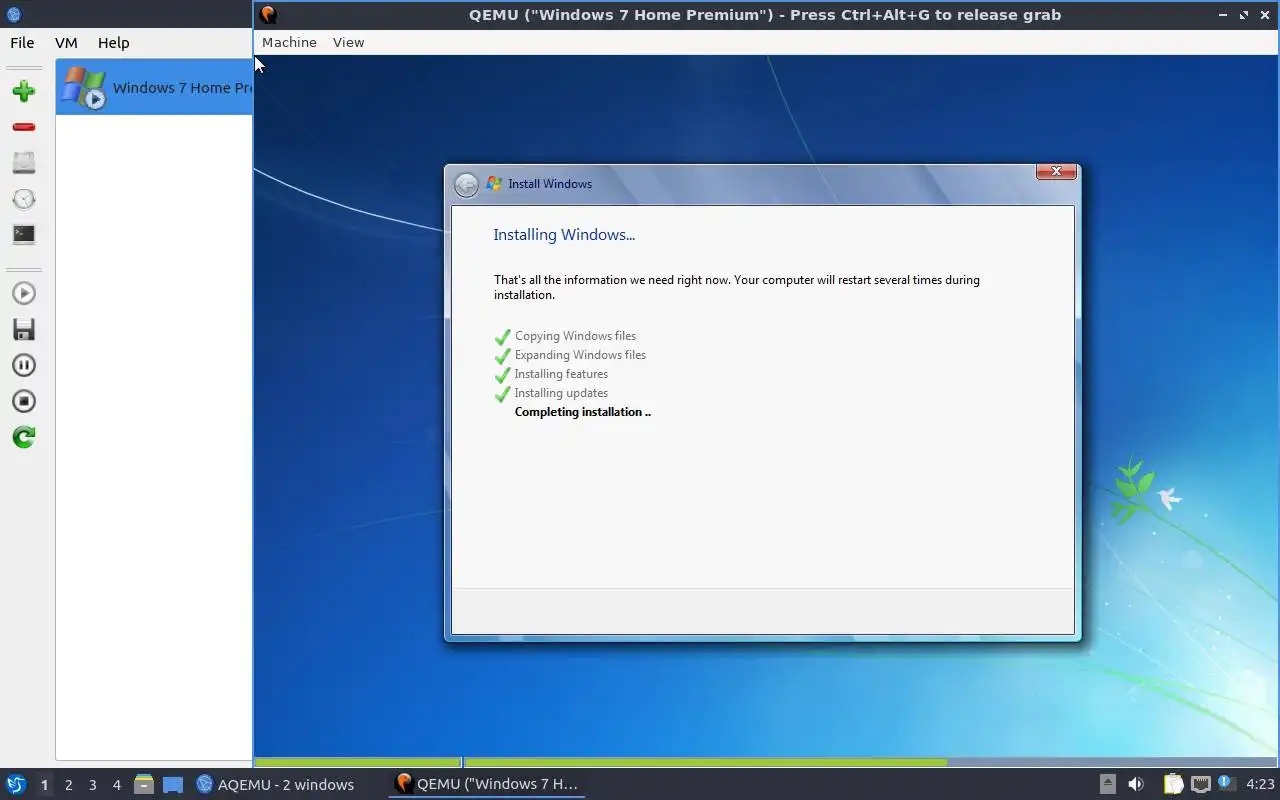This screenshot has height=800, width=1280.
Task: Switch to workspace 1
Action: [44, 785]
